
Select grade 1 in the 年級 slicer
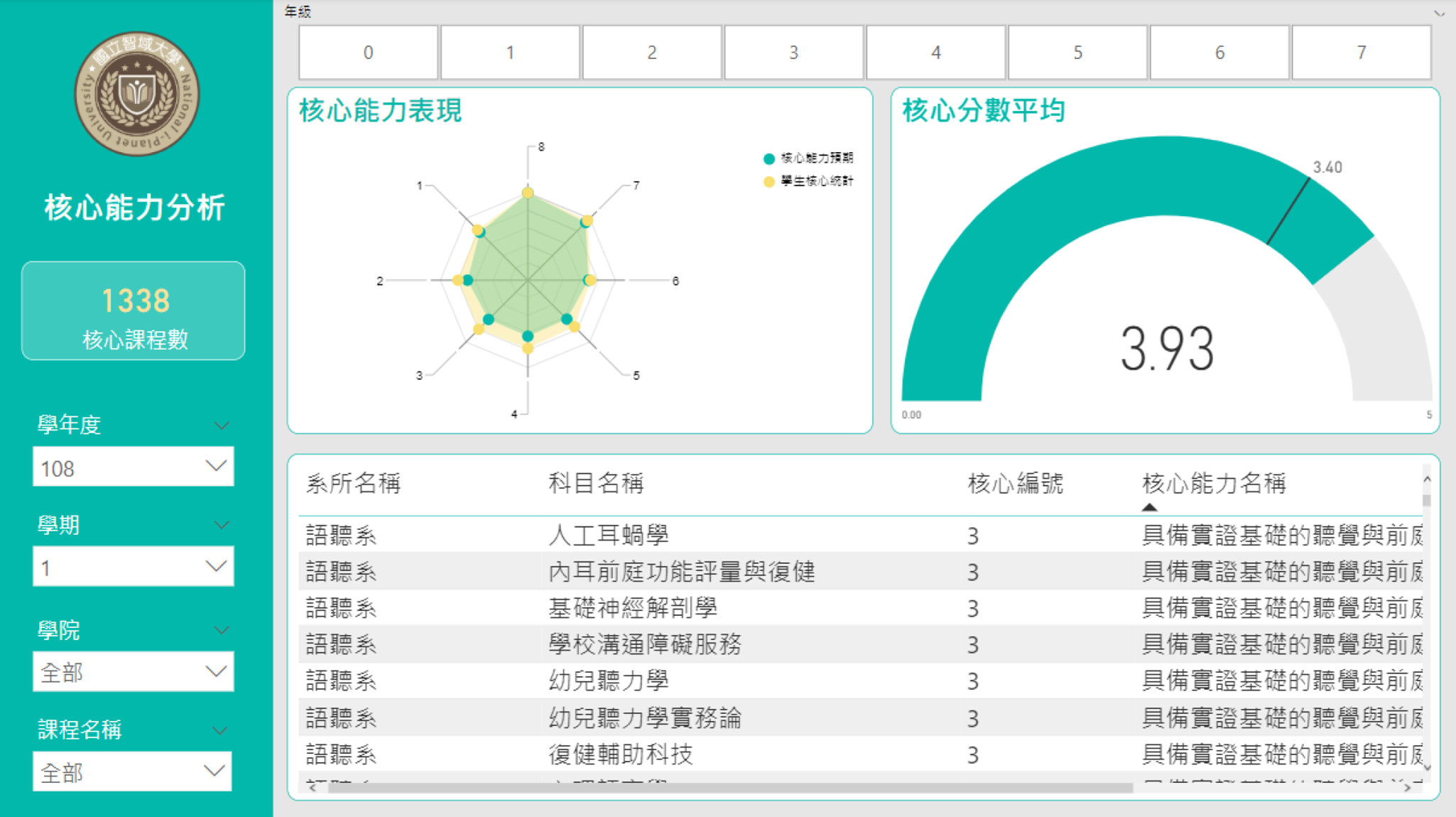(x=510, y=53)
